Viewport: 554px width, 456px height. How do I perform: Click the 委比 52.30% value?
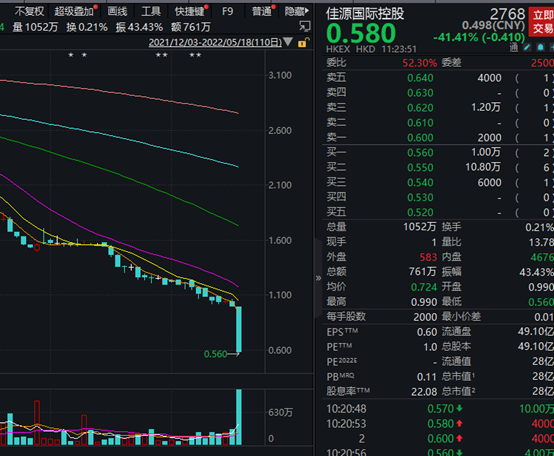420,63
